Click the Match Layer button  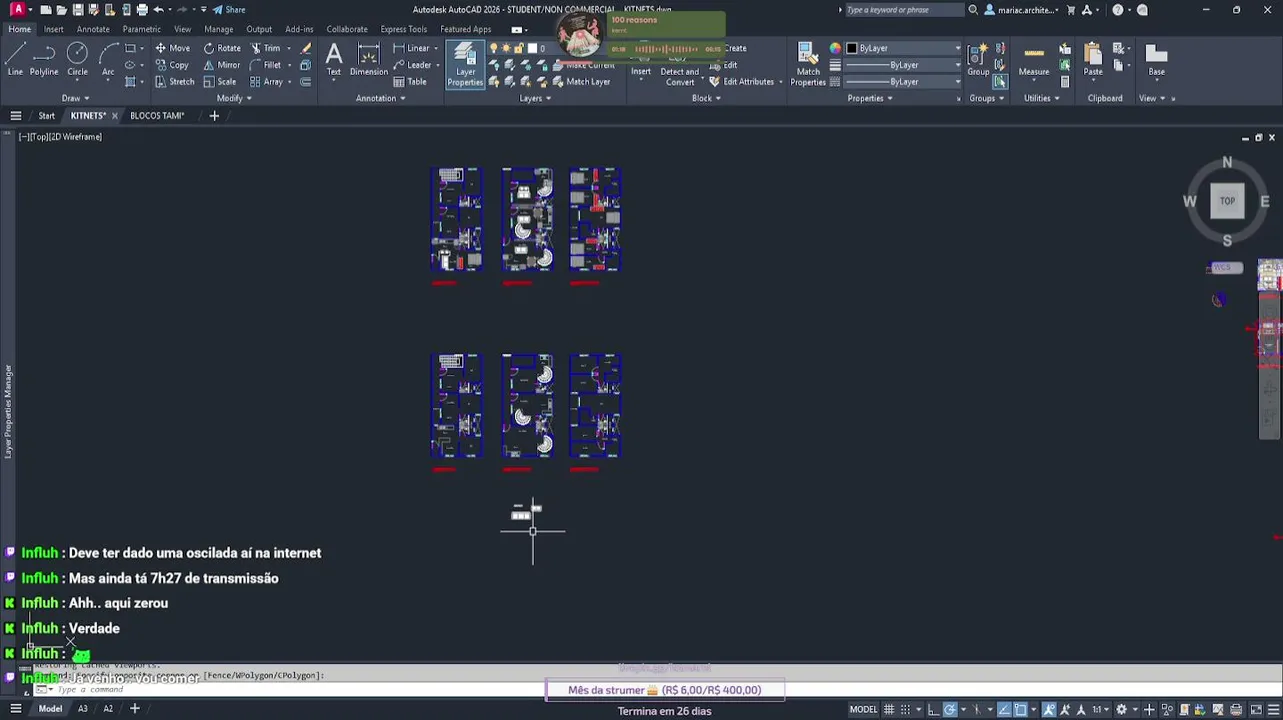click(580, 82)
